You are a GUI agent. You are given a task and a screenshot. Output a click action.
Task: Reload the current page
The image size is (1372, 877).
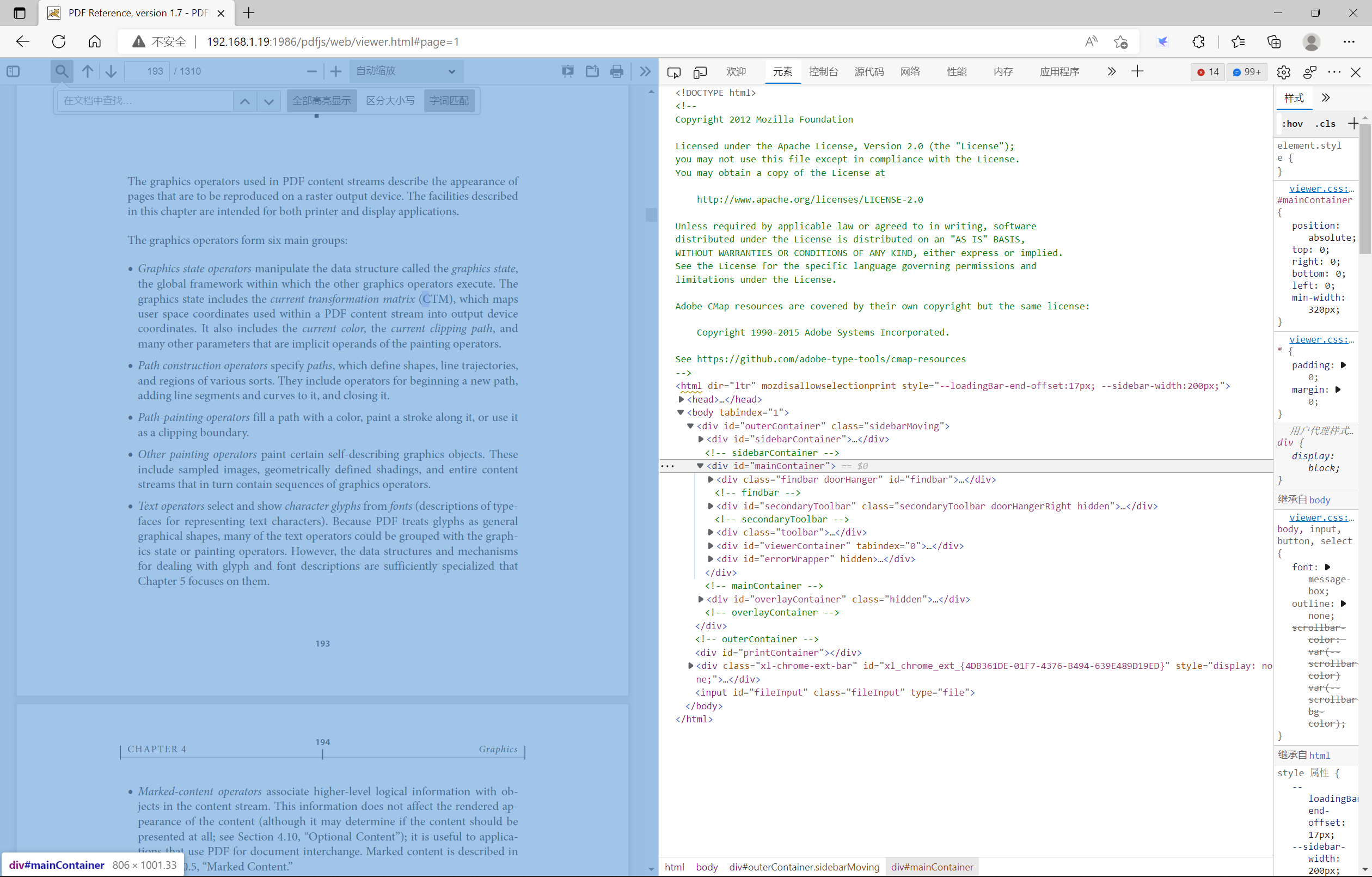tap(59, 41)
